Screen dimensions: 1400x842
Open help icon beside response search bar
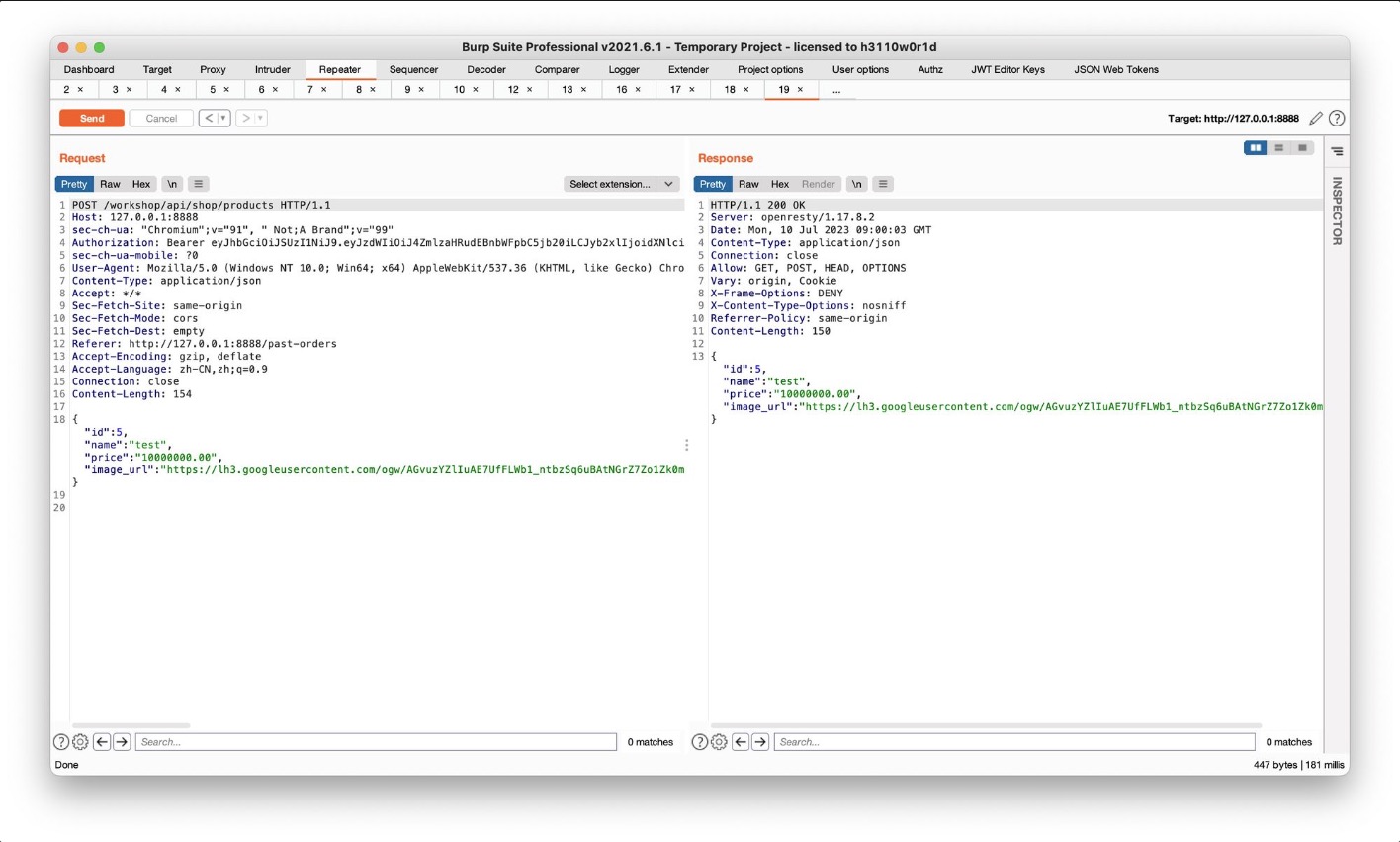700,742
